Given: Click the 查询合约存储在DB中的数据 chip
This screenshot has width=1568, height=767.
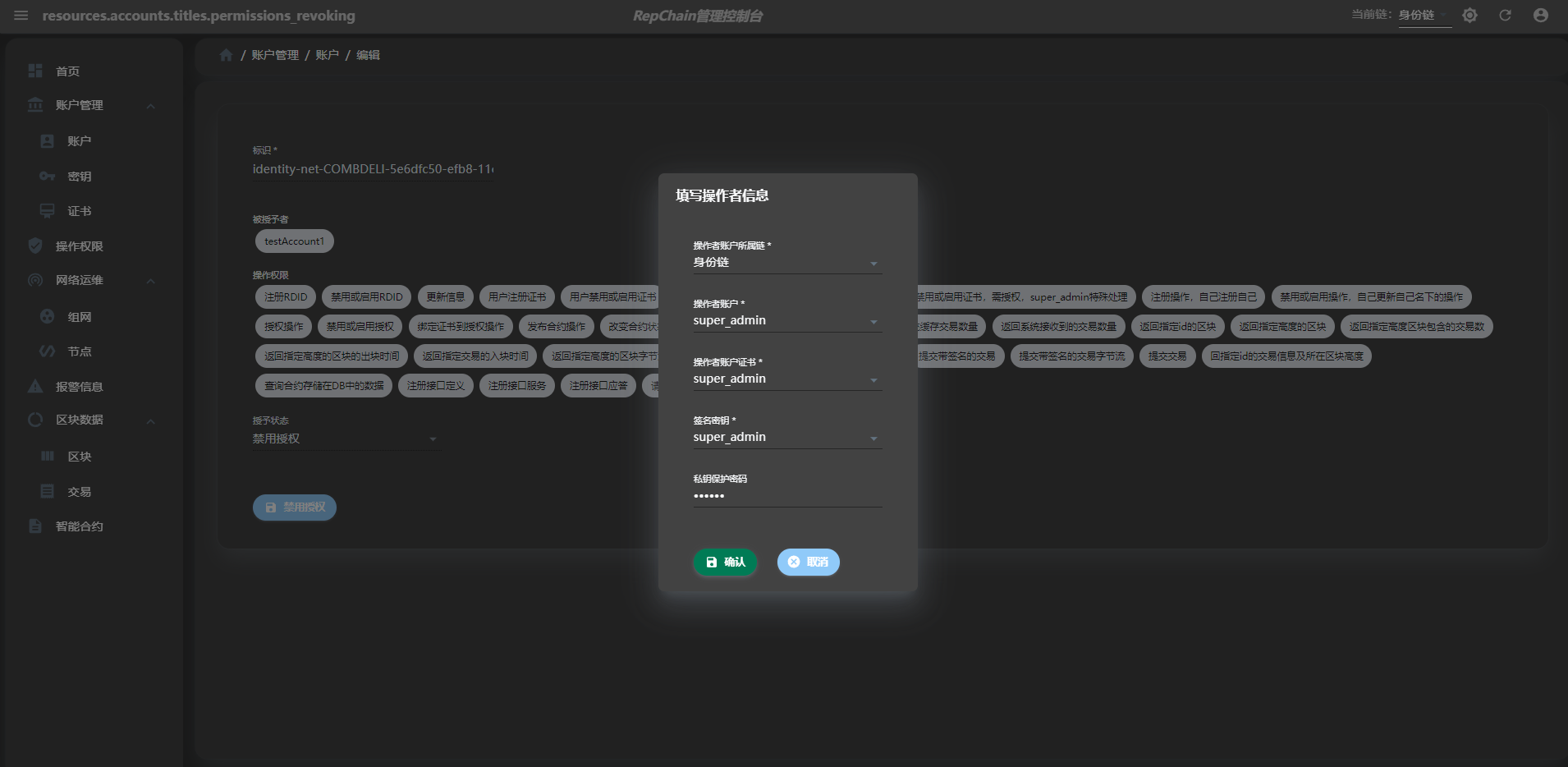Looking at the screenshot, I should coord(324,386).
